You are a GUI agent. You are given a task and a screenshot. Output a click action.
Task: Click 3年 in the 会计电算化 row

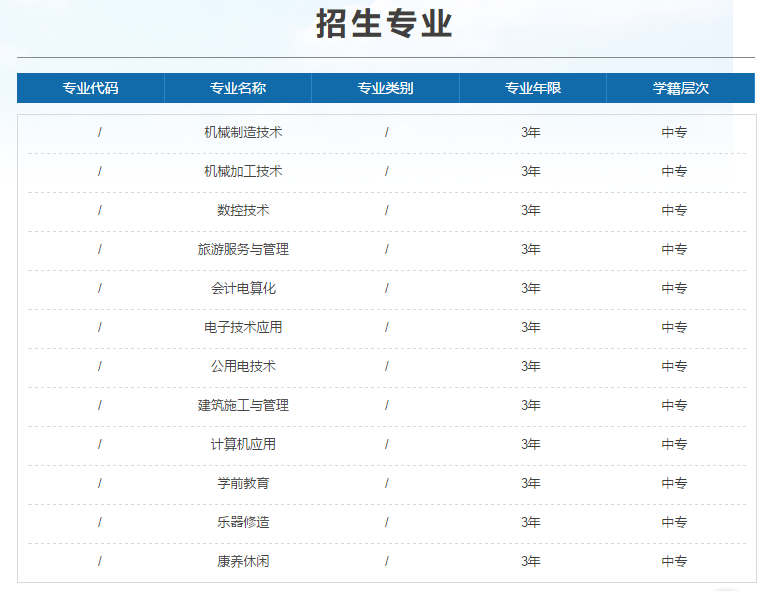click(x=531, y=289)
